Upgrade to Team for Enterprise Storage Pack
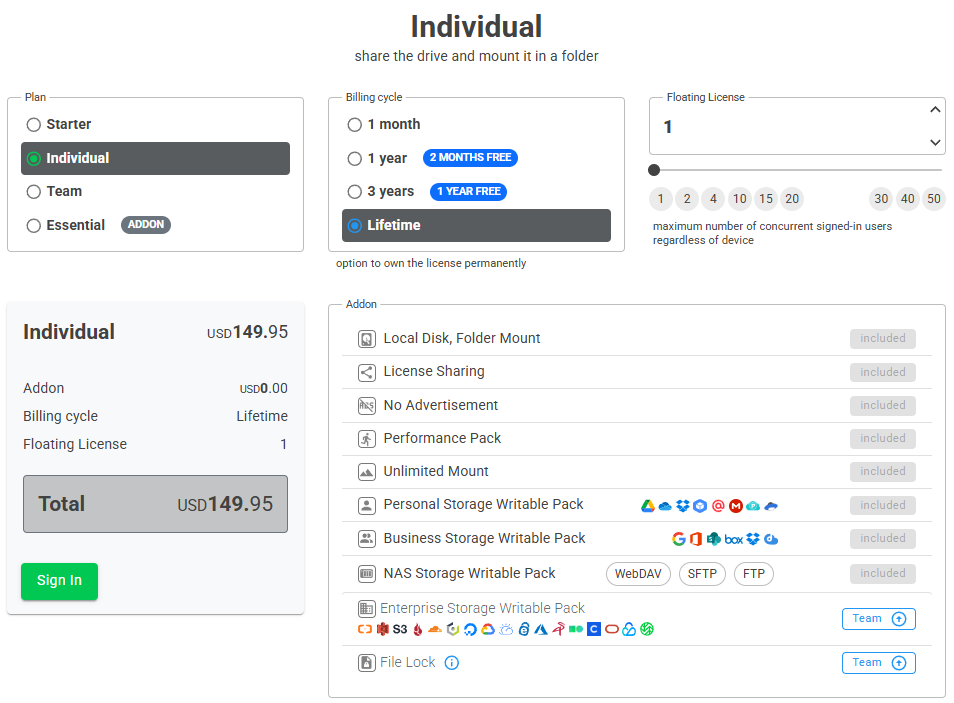 (x=879, y=619)
